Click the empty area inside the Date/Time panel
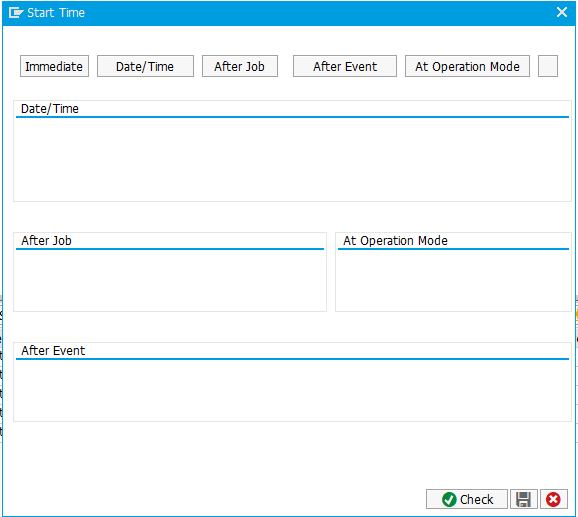Viewport: 578px width, 517px height. tap(292, 159)
